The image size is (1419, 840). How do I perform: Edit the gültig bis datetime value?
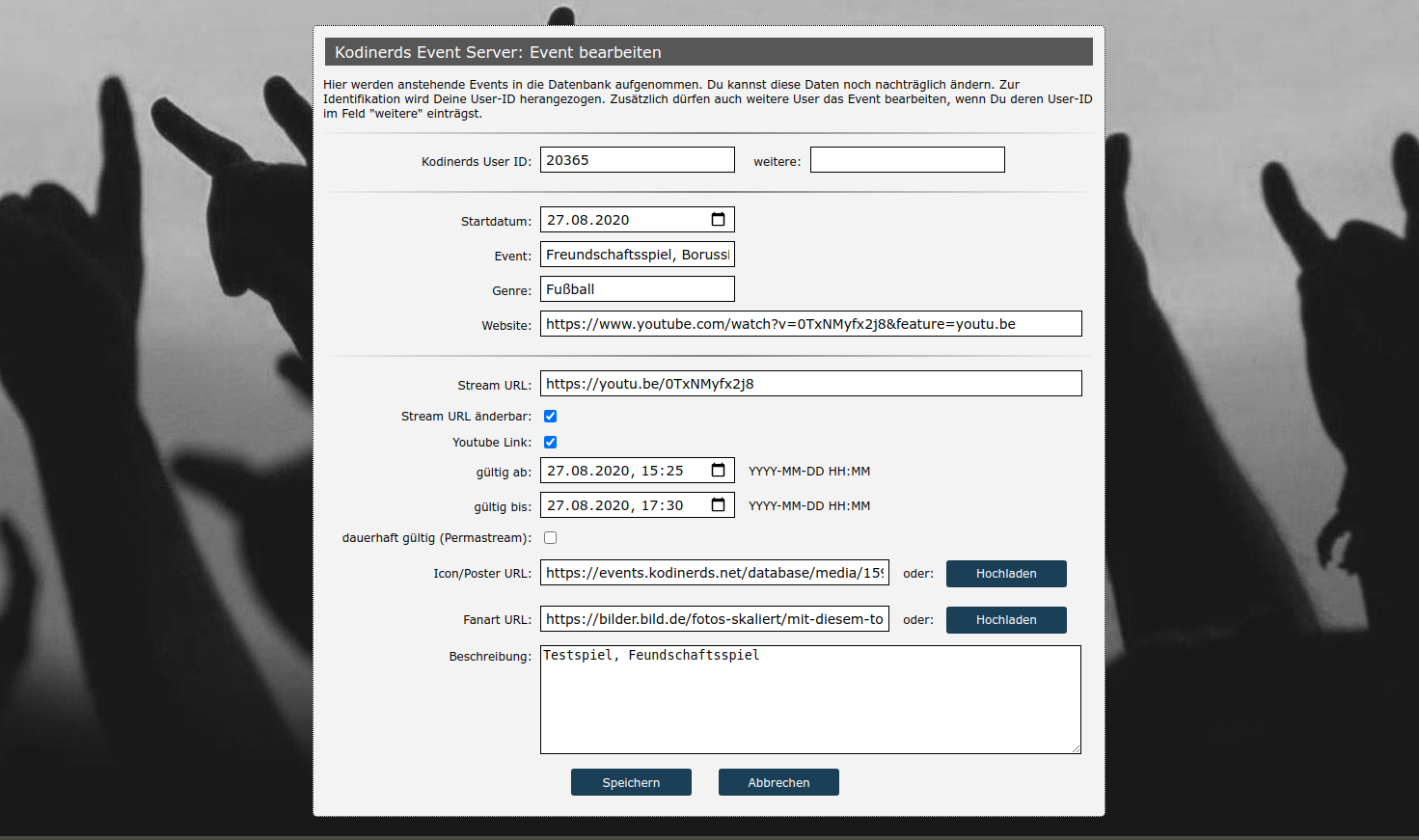(x=615, y=505)
